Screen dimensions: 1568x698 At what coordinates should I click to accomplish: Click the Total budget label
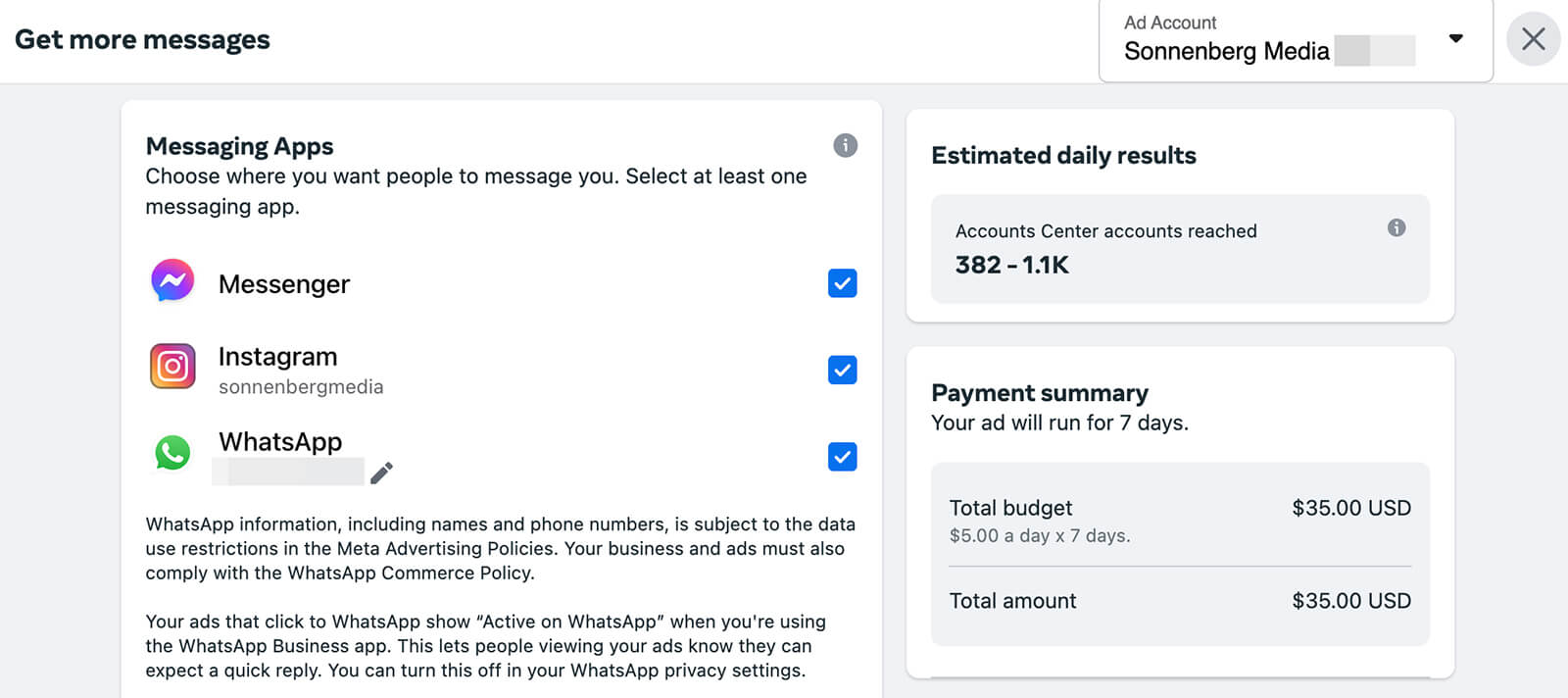1010,508
